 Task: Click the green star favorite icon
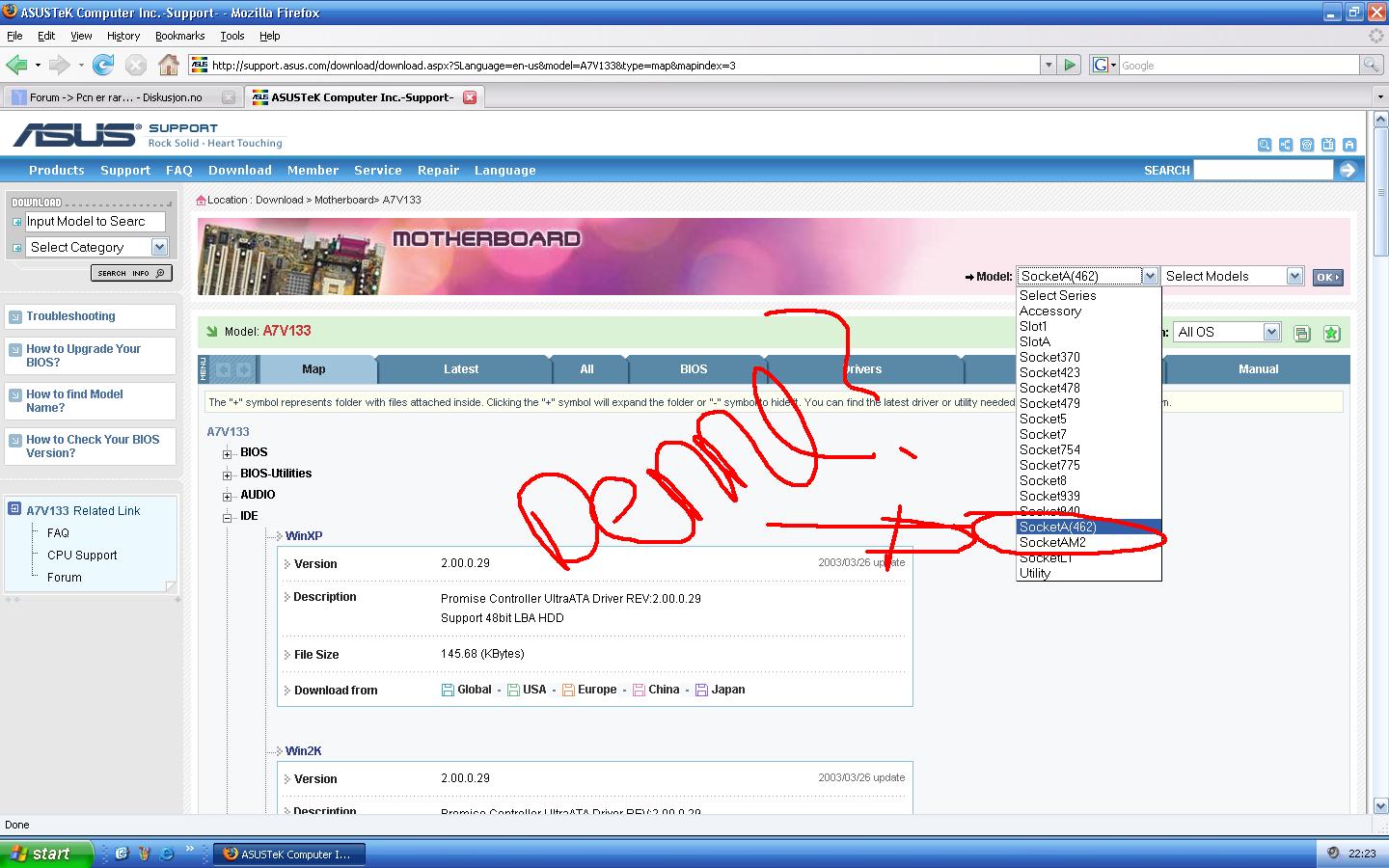1332,334
